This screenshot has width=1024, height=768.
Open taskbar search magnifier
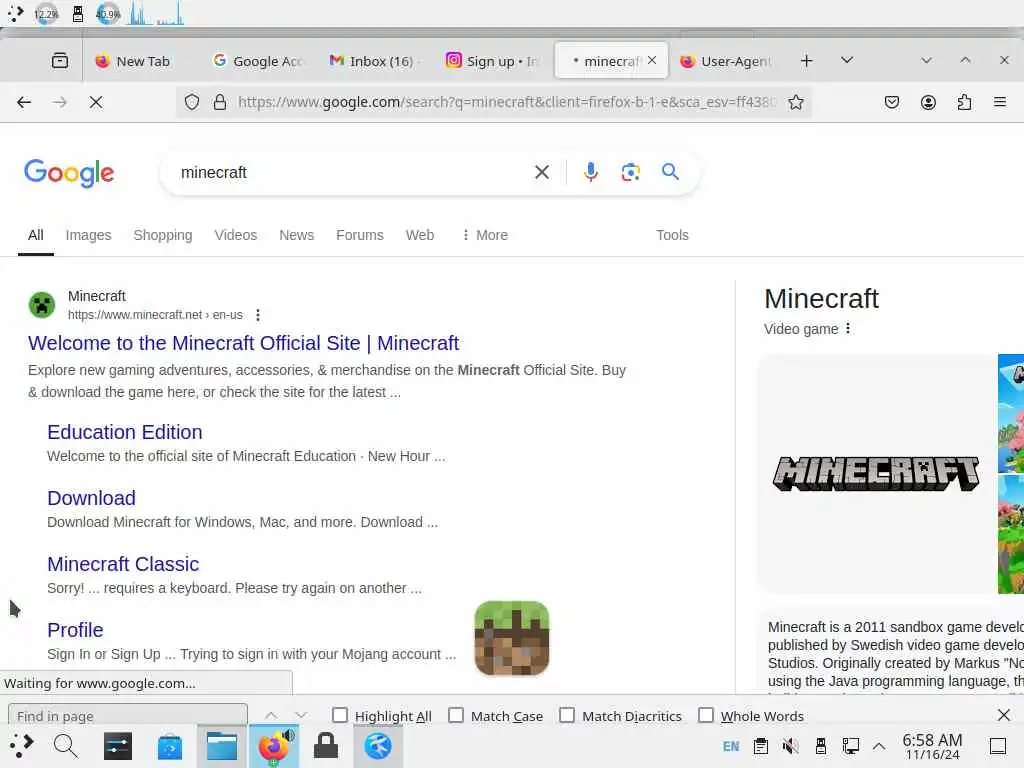click(65, 745)
